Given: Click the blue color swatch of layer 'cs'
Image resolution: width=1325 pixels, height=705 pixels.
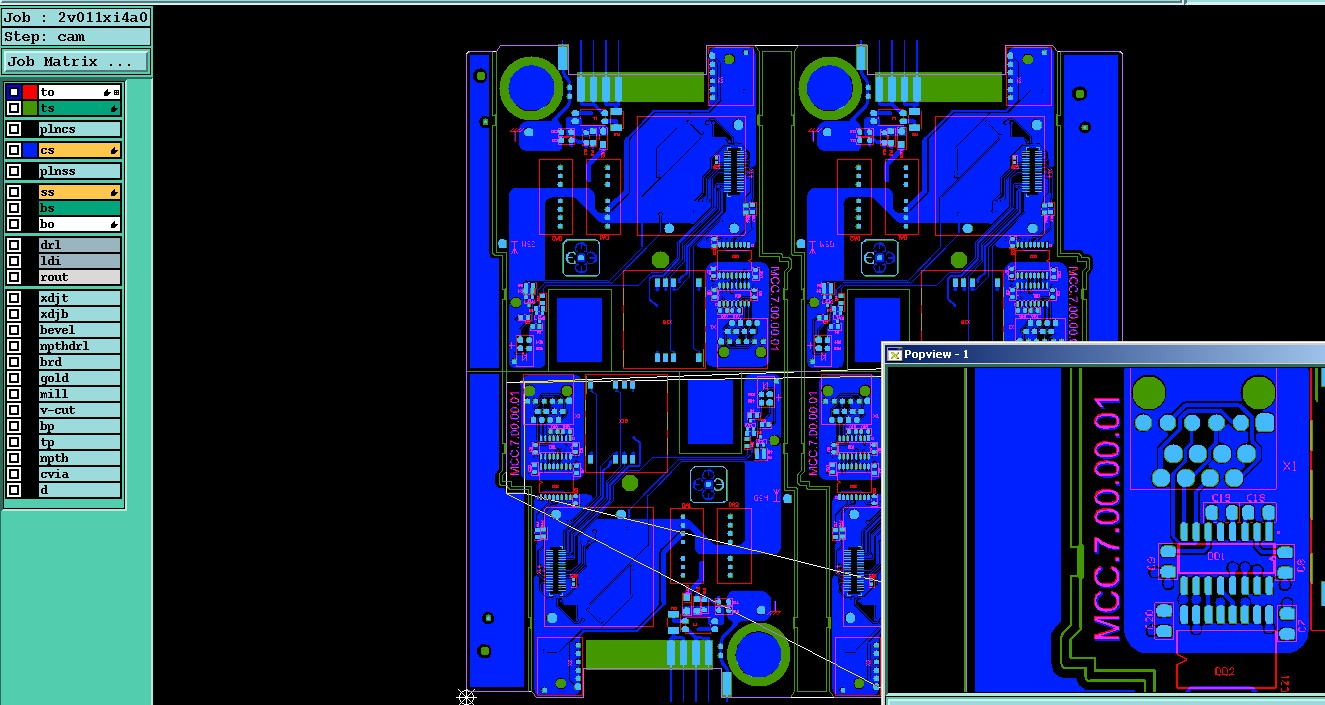Looking at the screenshot, I should [x=30, y=150].
